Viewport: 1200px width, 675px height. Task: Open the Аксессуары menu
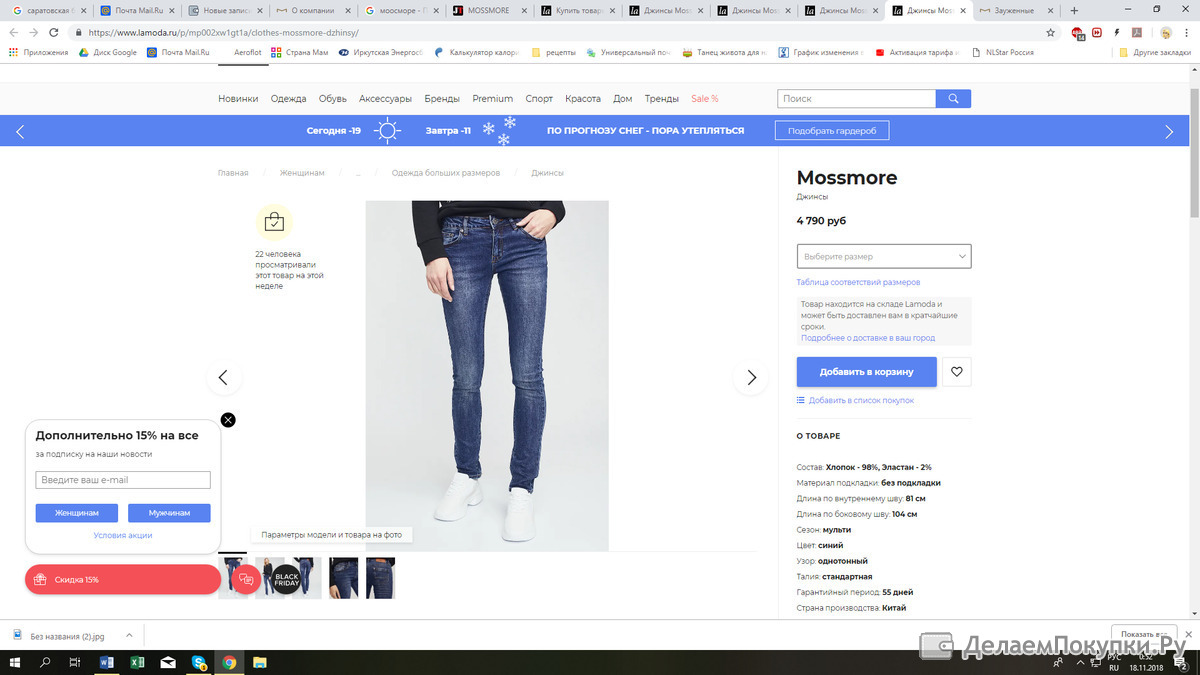pos(385,99)
